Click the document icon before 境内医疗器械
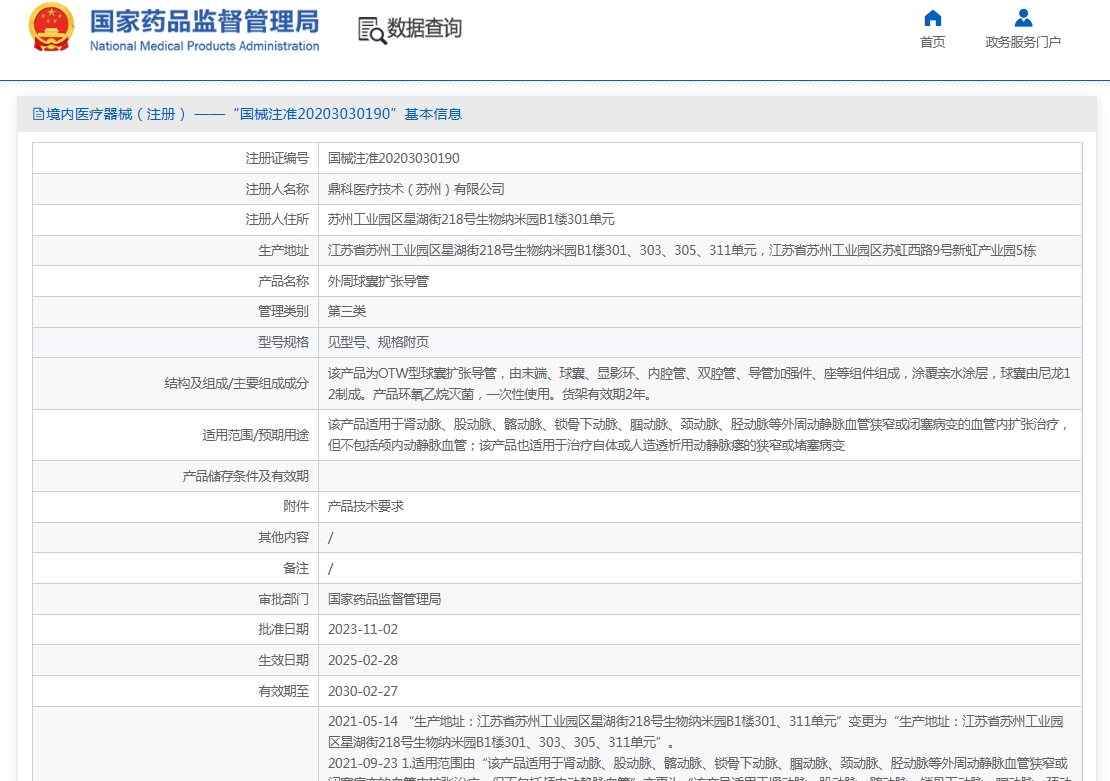The height and width of the screenshot is (781, 1110). coord(38,114)
